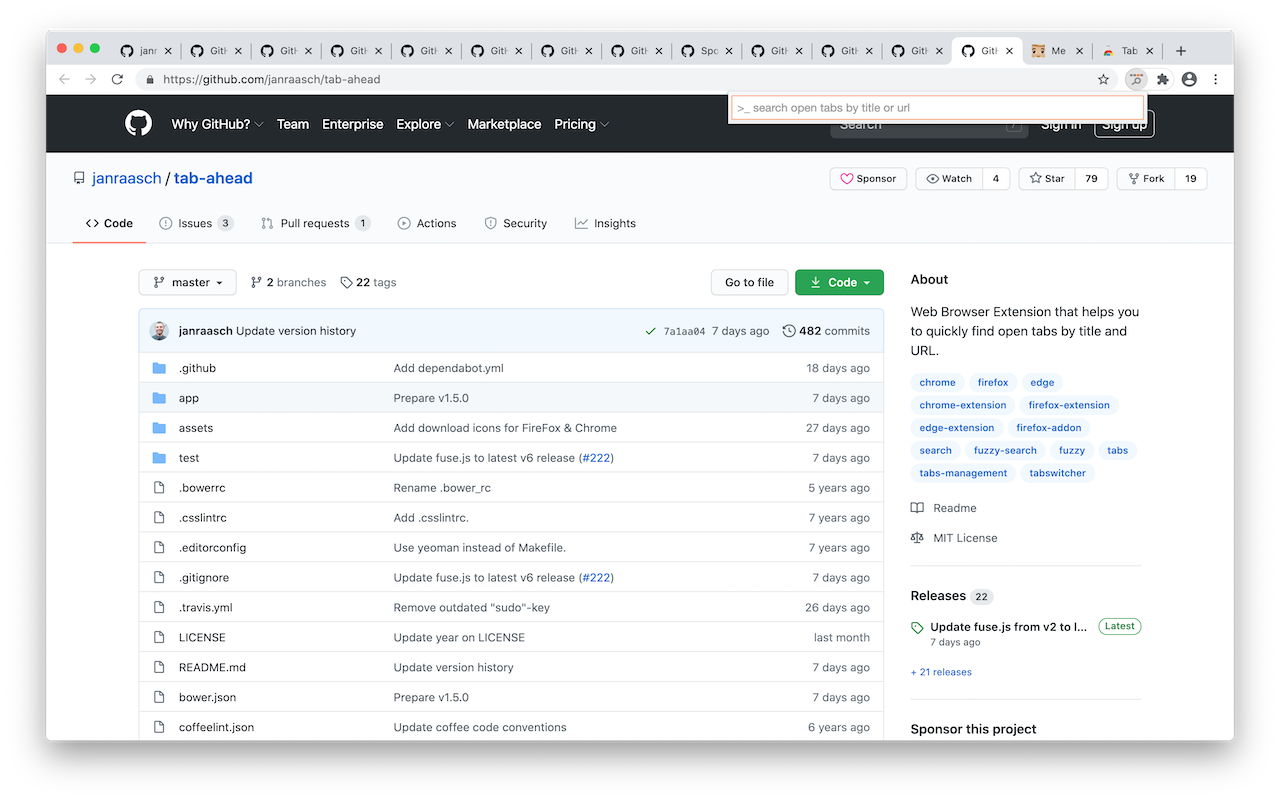Reload the page with the browser refresh icon
This screenshot has width=1280, height=800.
(117, 79)
